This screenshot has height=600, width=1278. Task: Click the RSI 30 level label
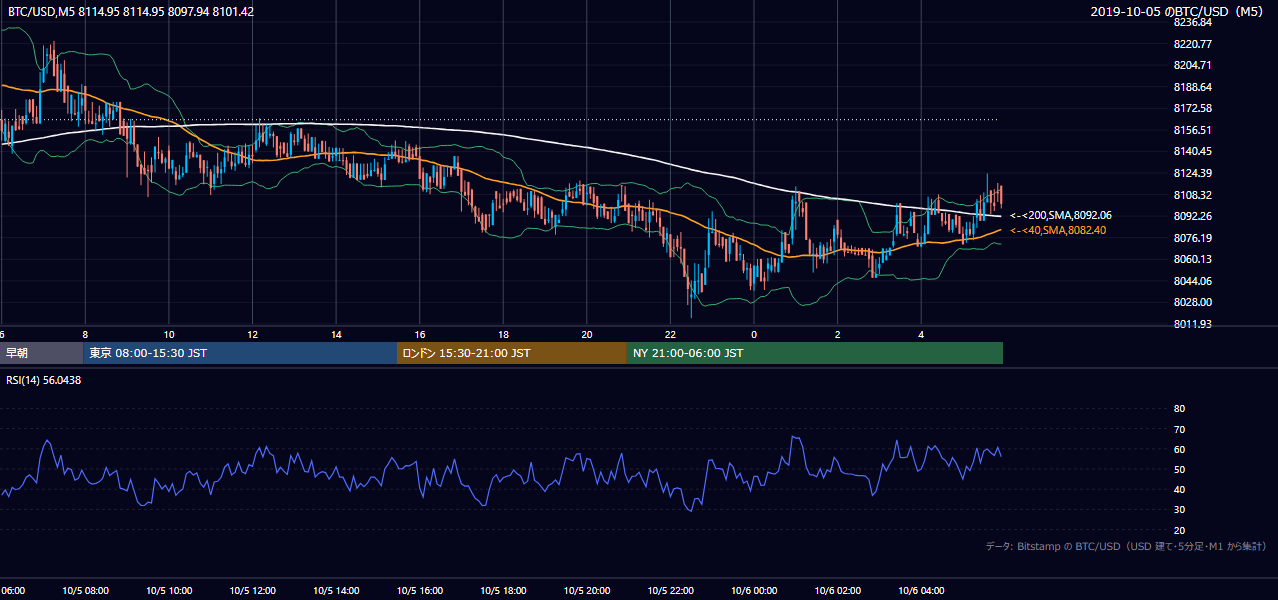[x=1179, y=510]
